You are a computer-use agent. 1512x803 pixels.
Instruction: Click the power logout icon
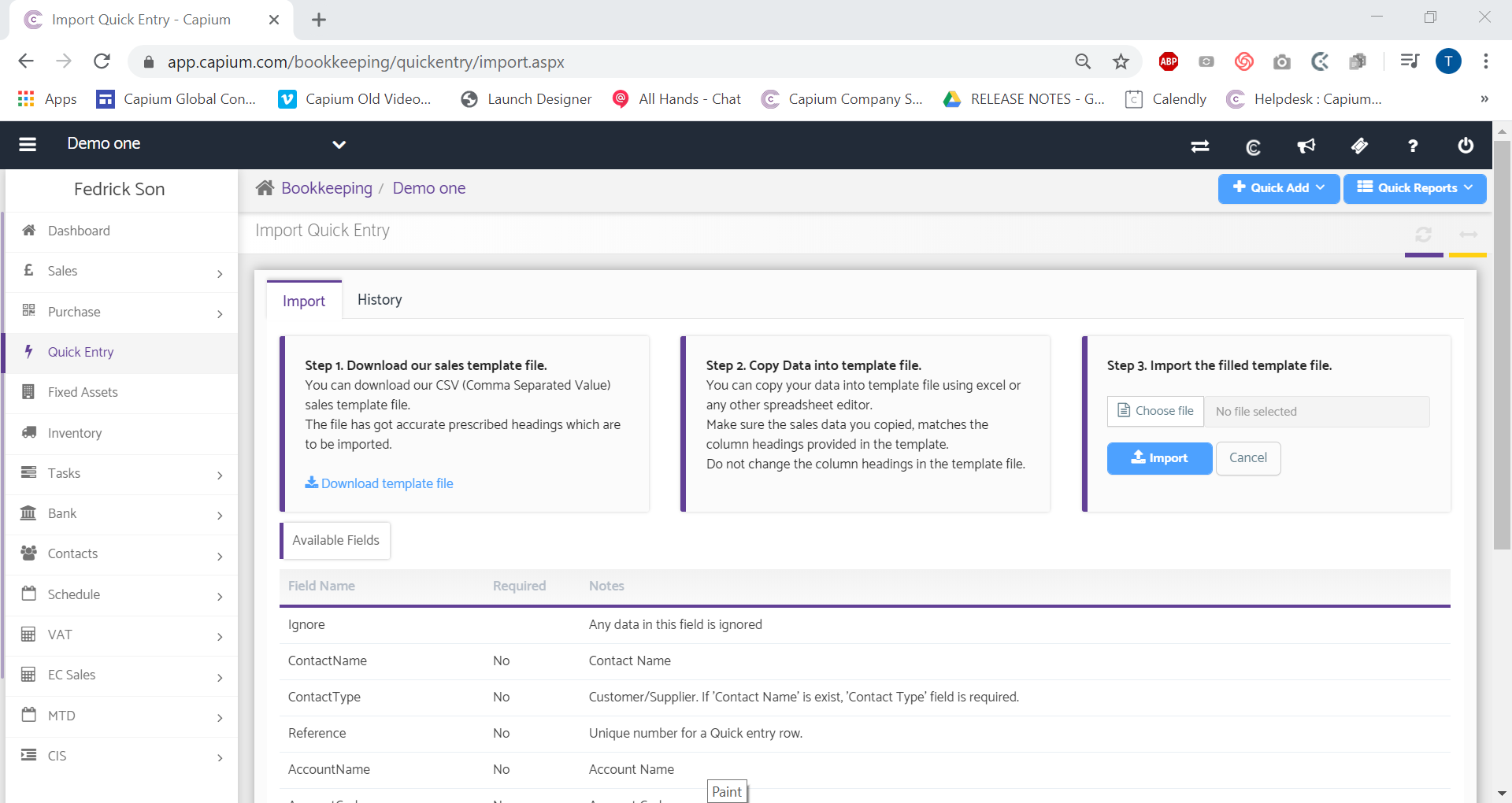coord(1466,146)
